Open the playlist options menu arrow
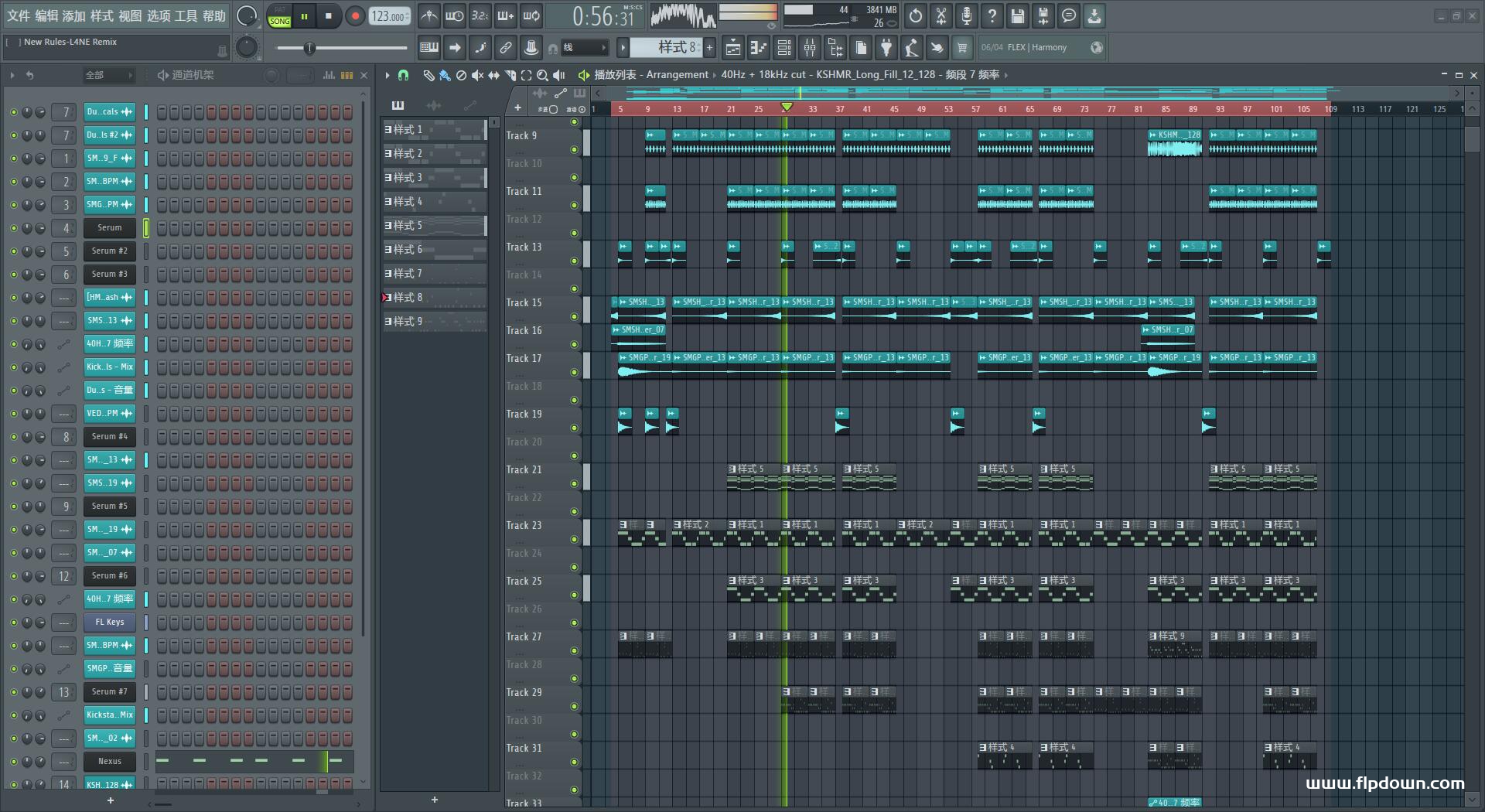The width and height of the screenshot is (1485, 812). 387,75
